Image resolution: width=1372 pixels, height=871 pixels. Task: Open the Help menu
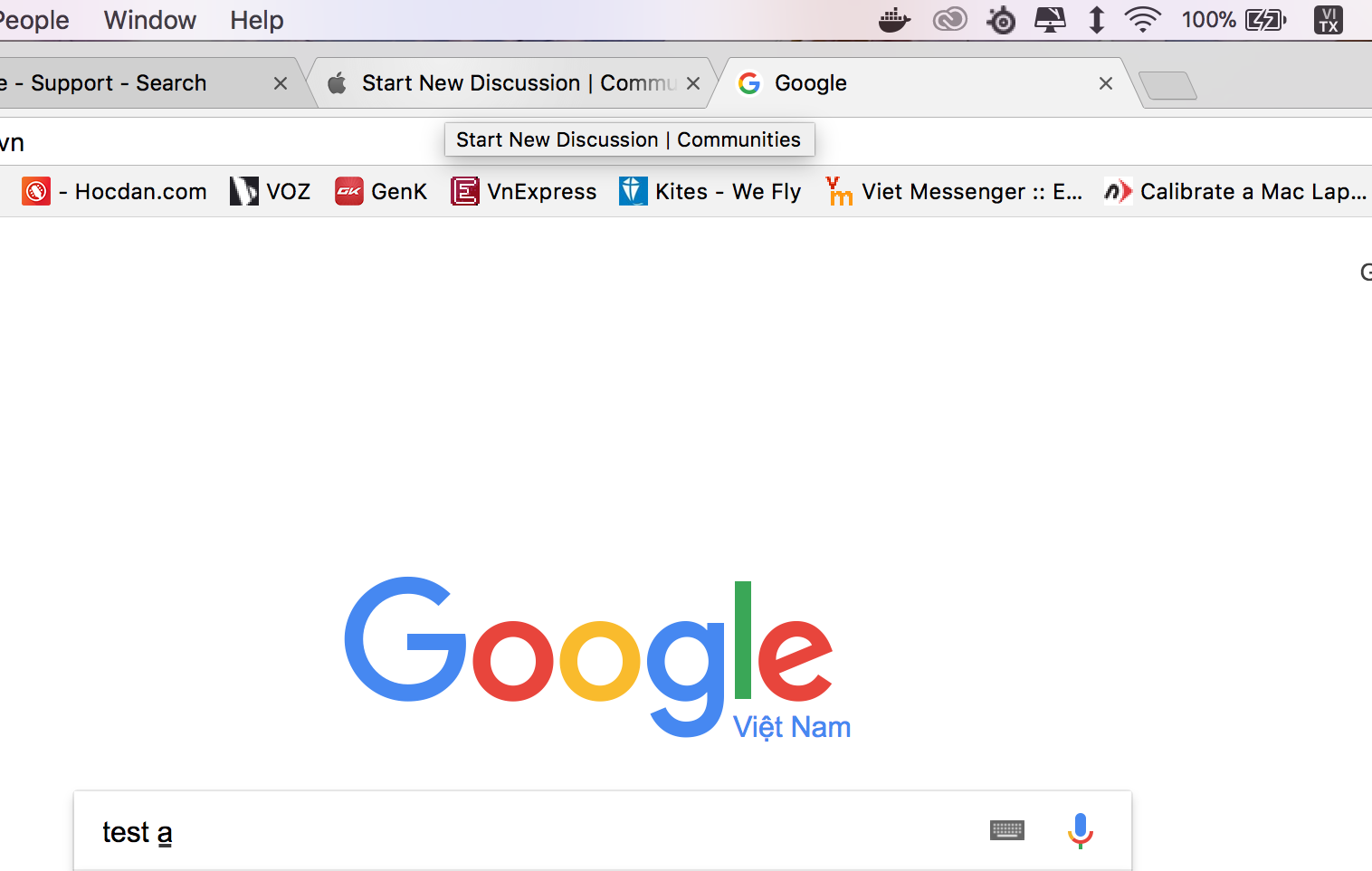coord(257,20)
